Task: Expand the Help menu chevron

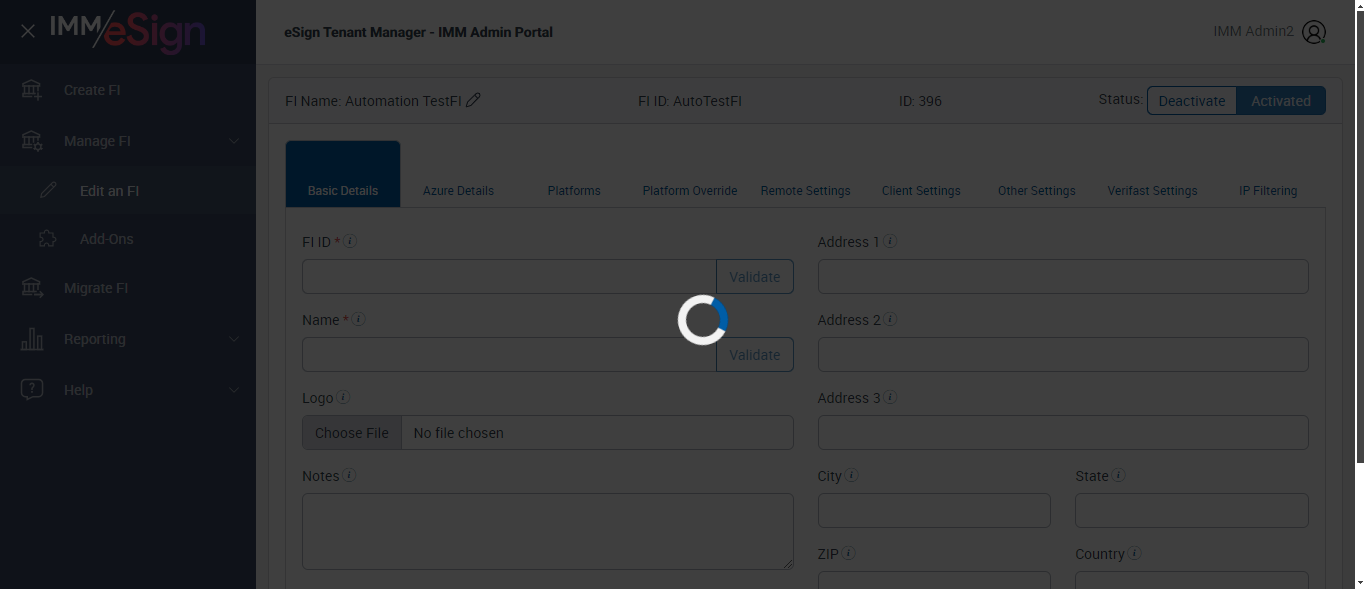Action: point(234,390)
